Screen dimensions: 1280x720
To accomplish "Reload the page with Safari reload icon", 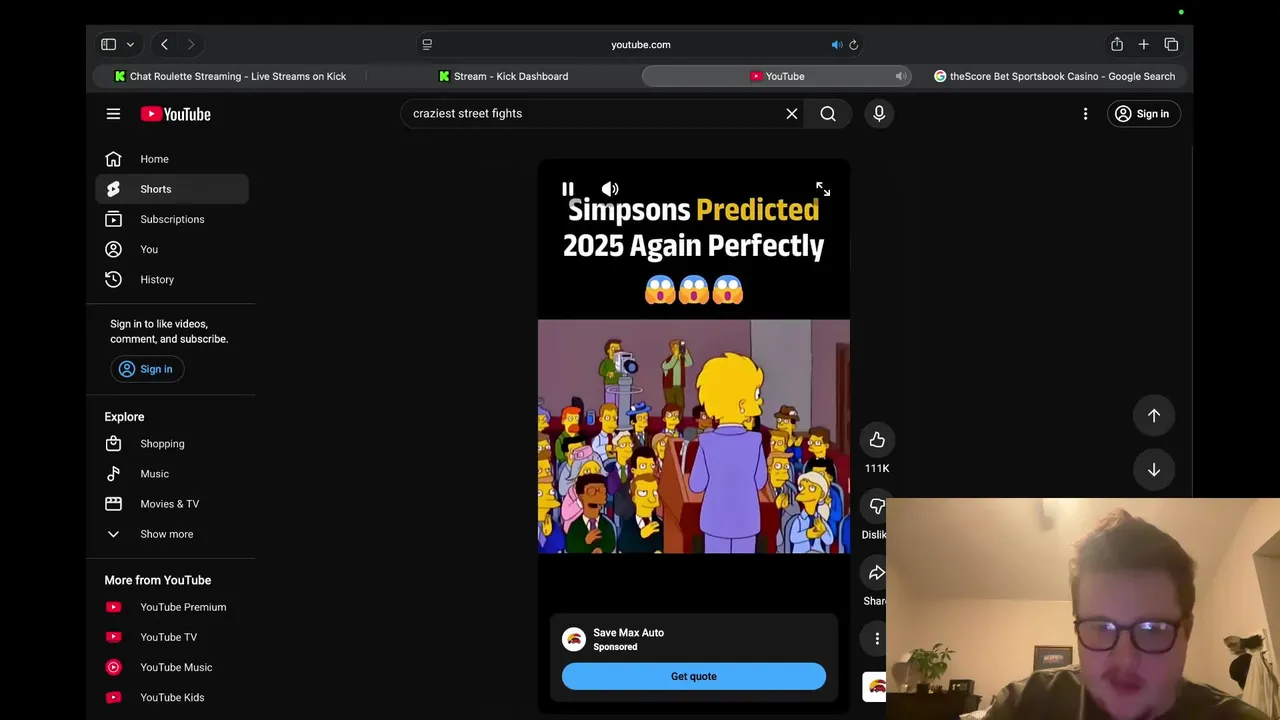I will 853,45.
